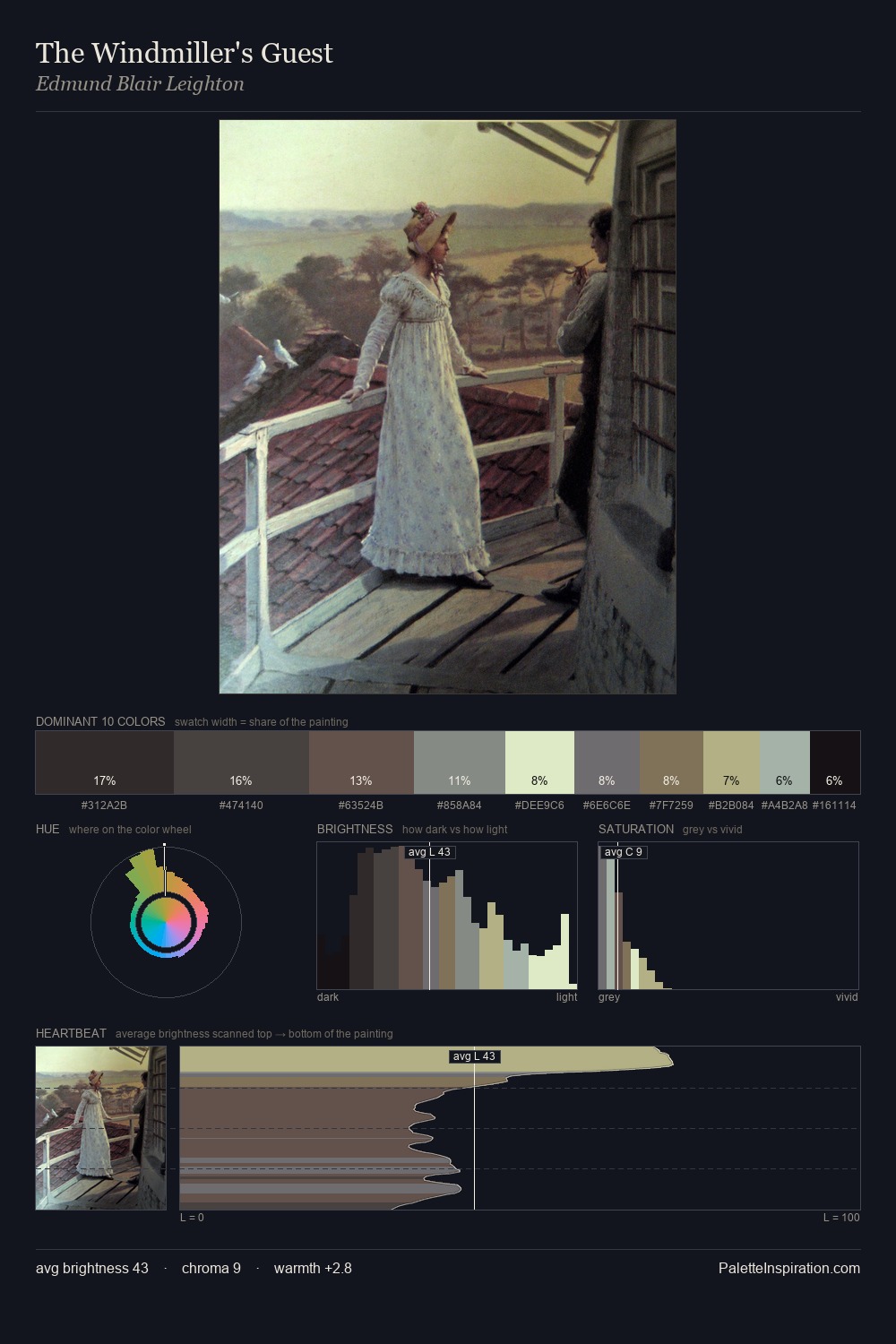Click the hex code text #7F7259
The width and height of the screenshot is (896, 1344).
(x=671, y=806)
